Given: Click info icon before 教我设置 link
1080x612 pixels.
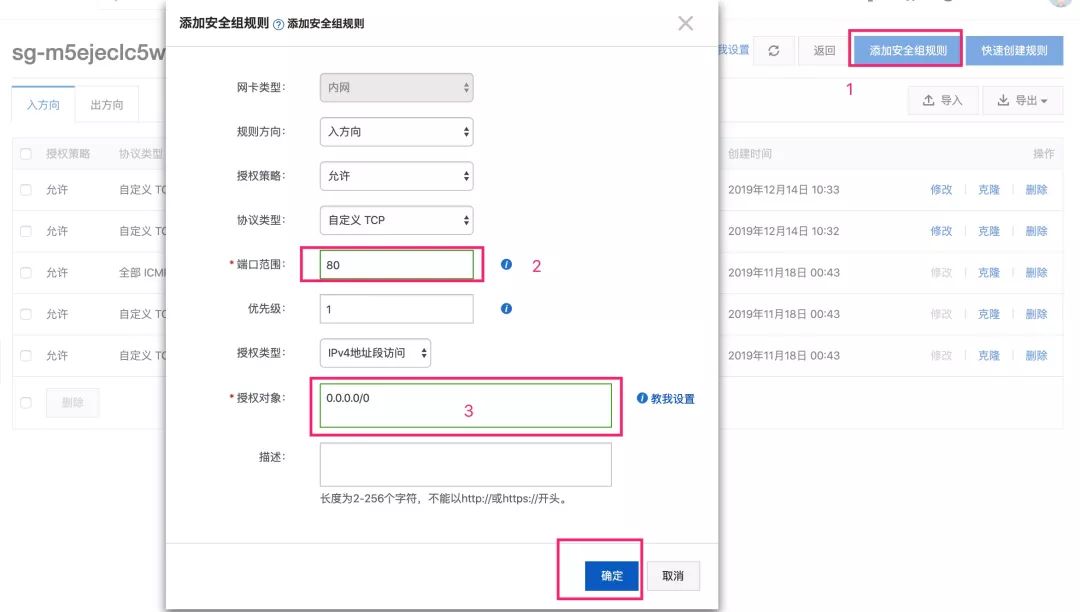Looking at the screenshot, I should pyautogui.click(x=642, y=398).
